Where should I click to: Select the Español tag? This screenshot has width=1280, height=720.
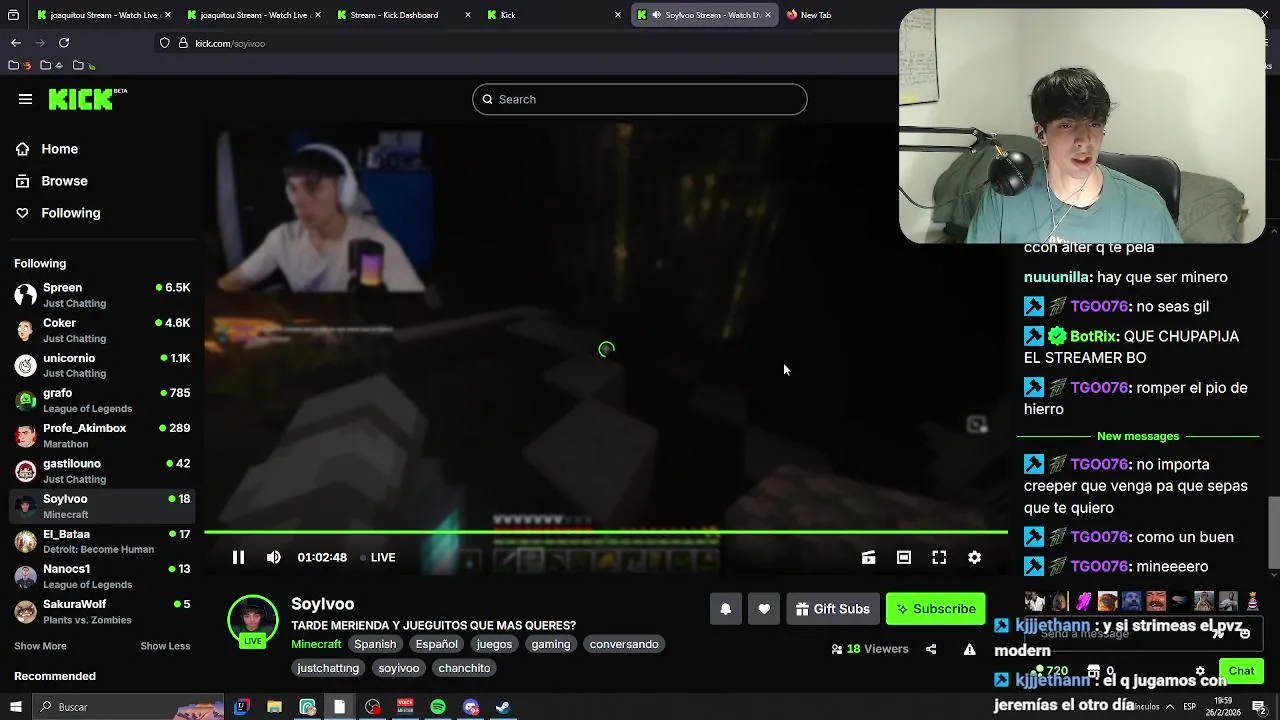click(x=437, y=644)
